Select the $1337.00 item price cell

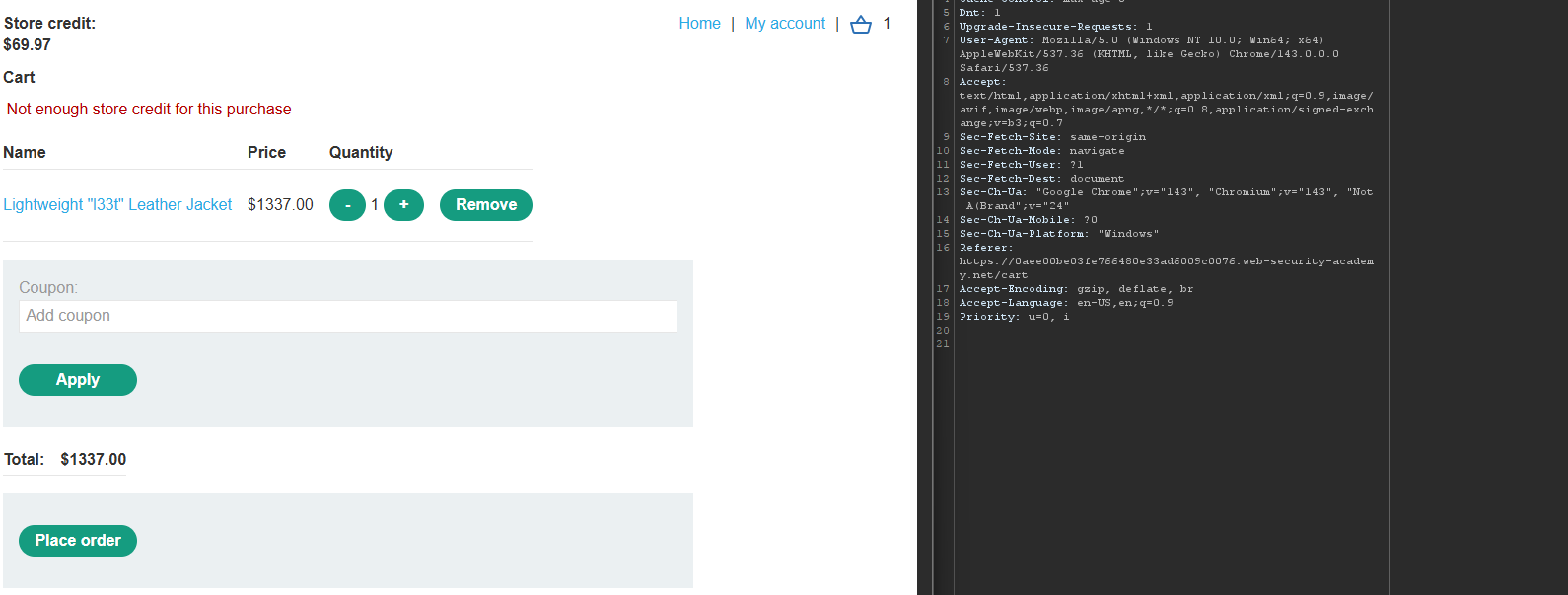280,205
